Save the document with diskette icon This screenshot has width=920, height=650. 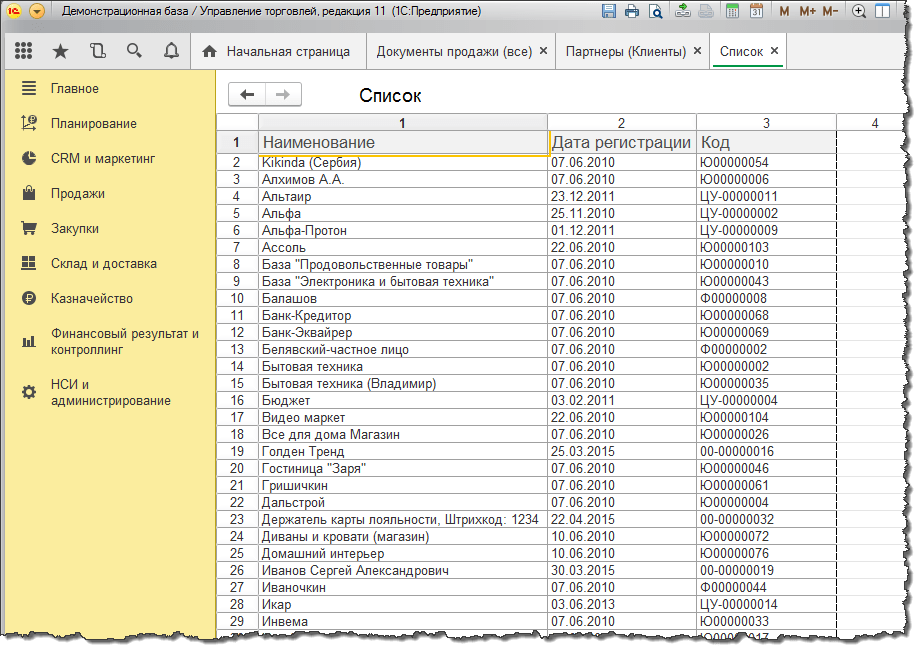coord(609,11)
